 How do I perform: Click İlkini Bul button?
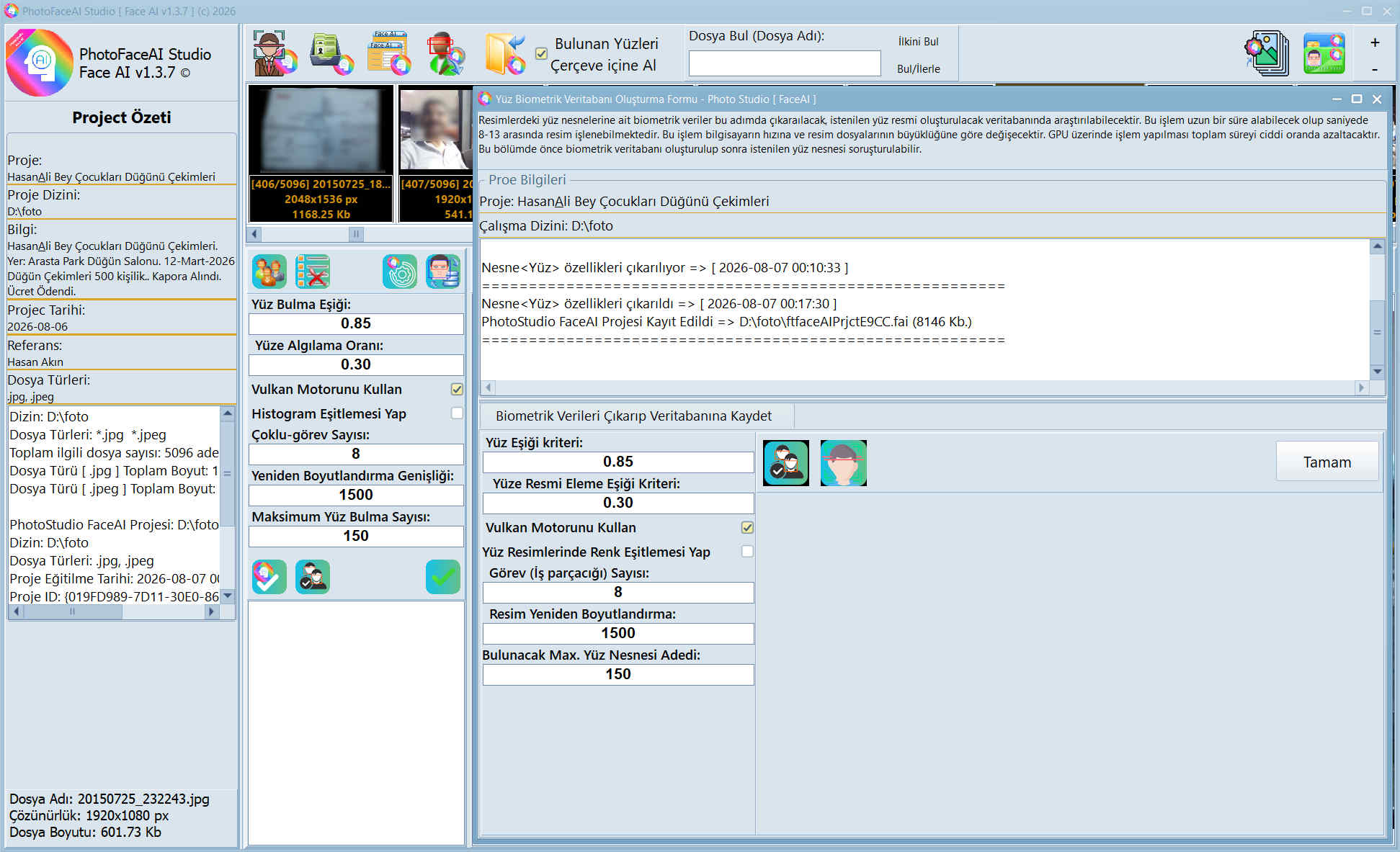(918, 42)
